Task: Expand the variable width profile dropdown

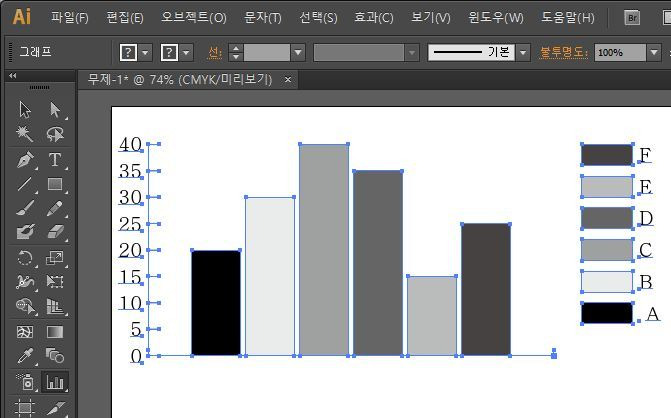Action: (412, 53)
